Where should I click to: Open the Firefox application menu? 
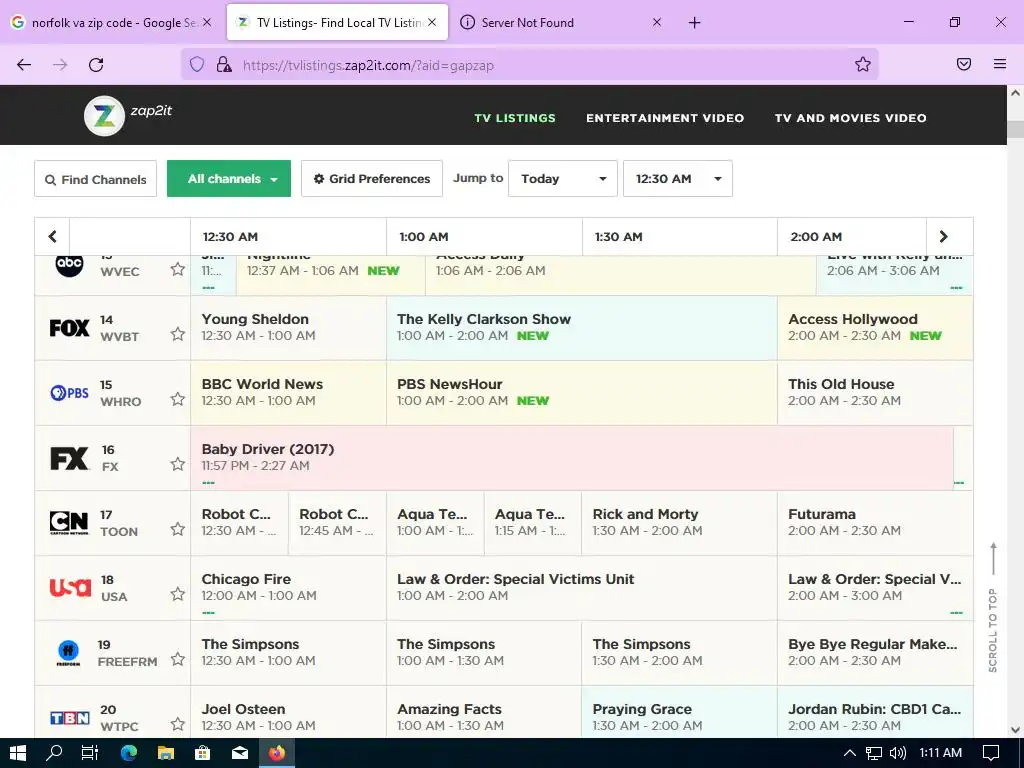coord(1000,64)
